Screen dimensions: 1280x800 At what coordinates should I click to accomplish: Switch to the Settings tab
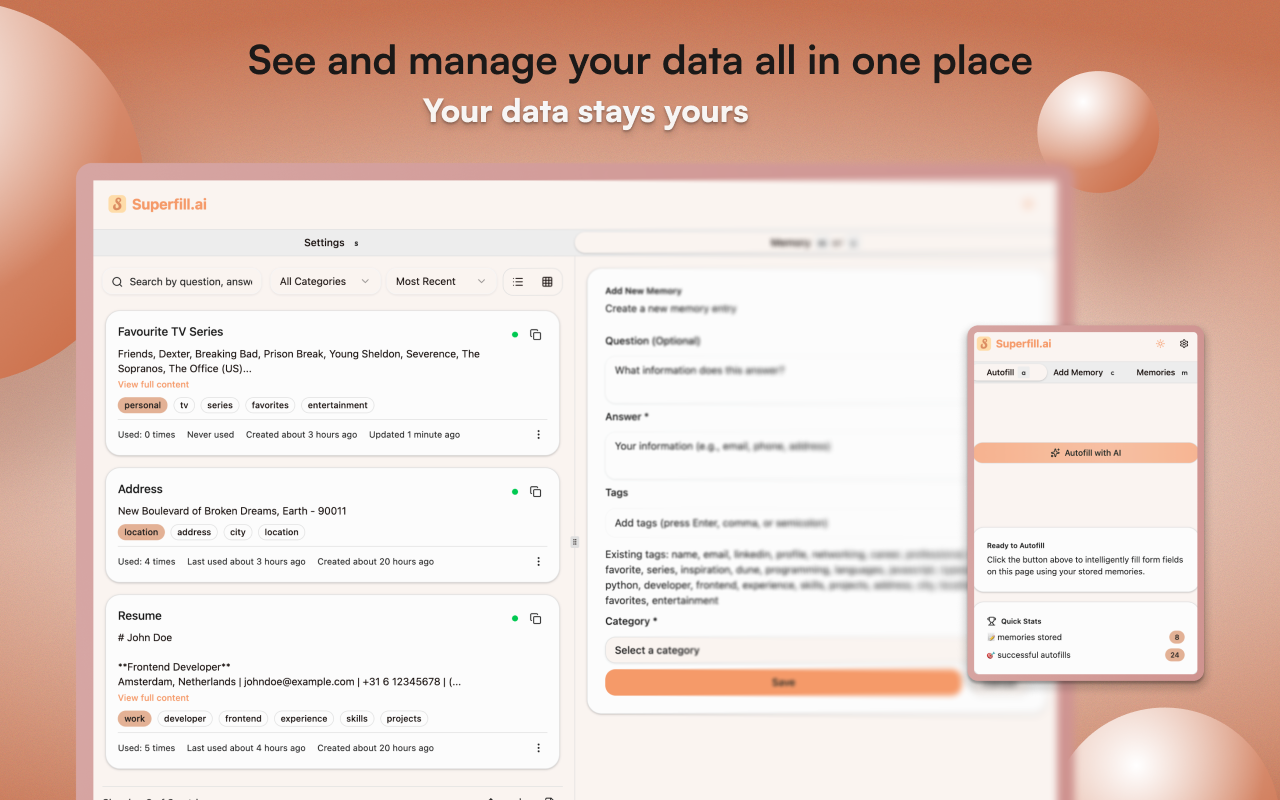(330, 243)
